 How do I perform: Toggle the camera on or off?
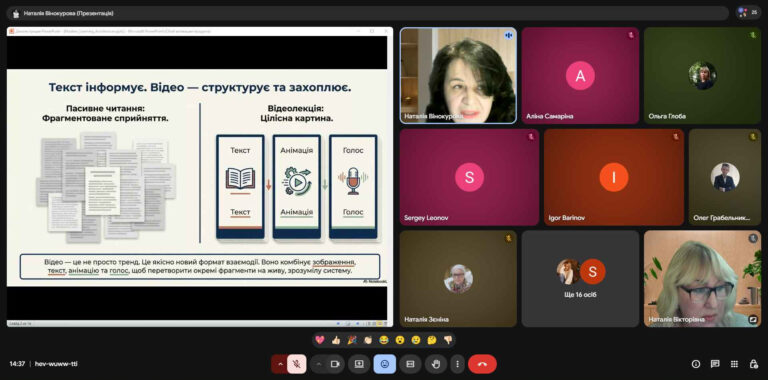(x=336, y=364)
